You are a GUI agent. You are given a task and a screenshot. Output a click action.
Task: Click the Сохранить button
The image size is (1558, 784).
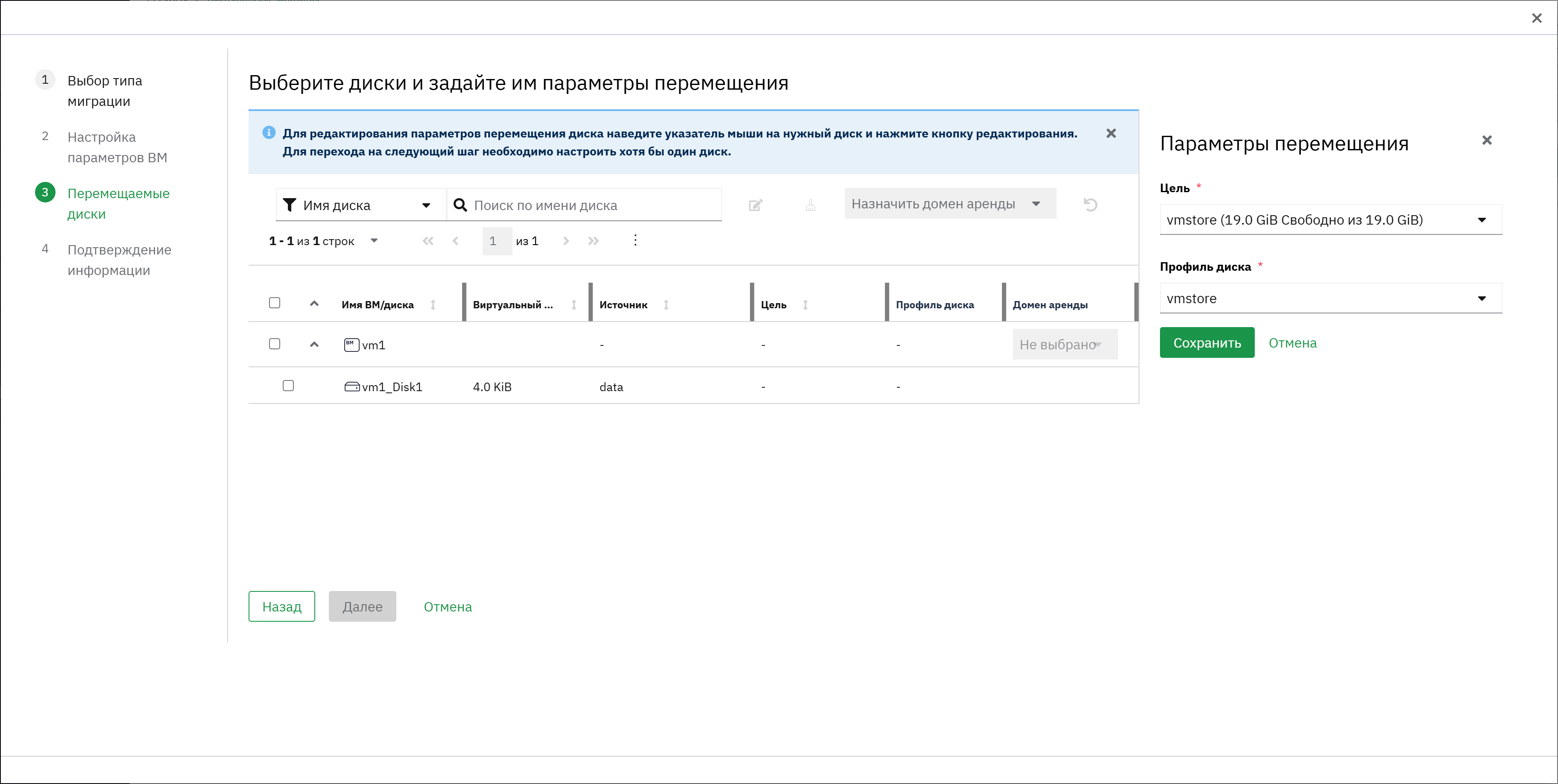pyautogui.click(x=1207, y=342)
